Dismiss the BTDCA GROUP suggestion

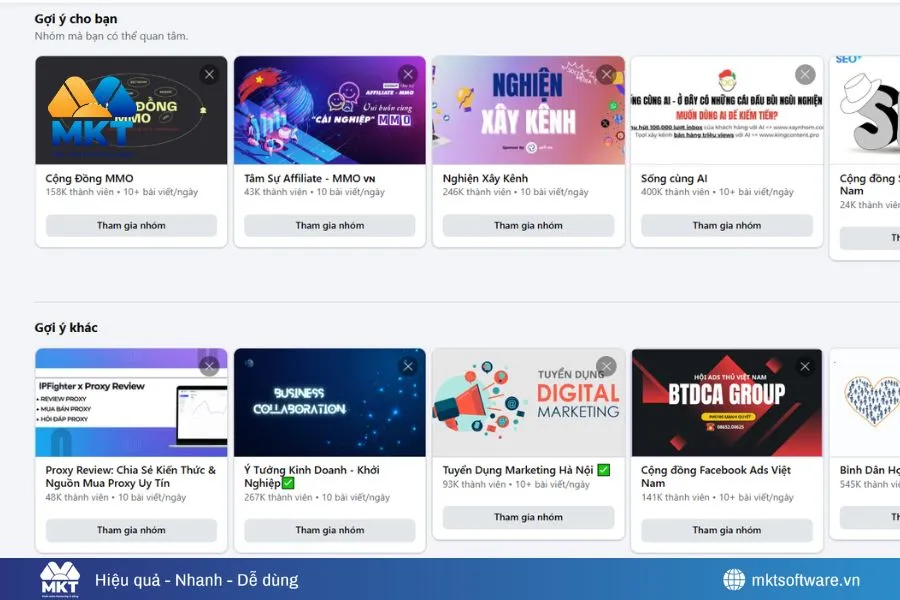pos(804,366)
